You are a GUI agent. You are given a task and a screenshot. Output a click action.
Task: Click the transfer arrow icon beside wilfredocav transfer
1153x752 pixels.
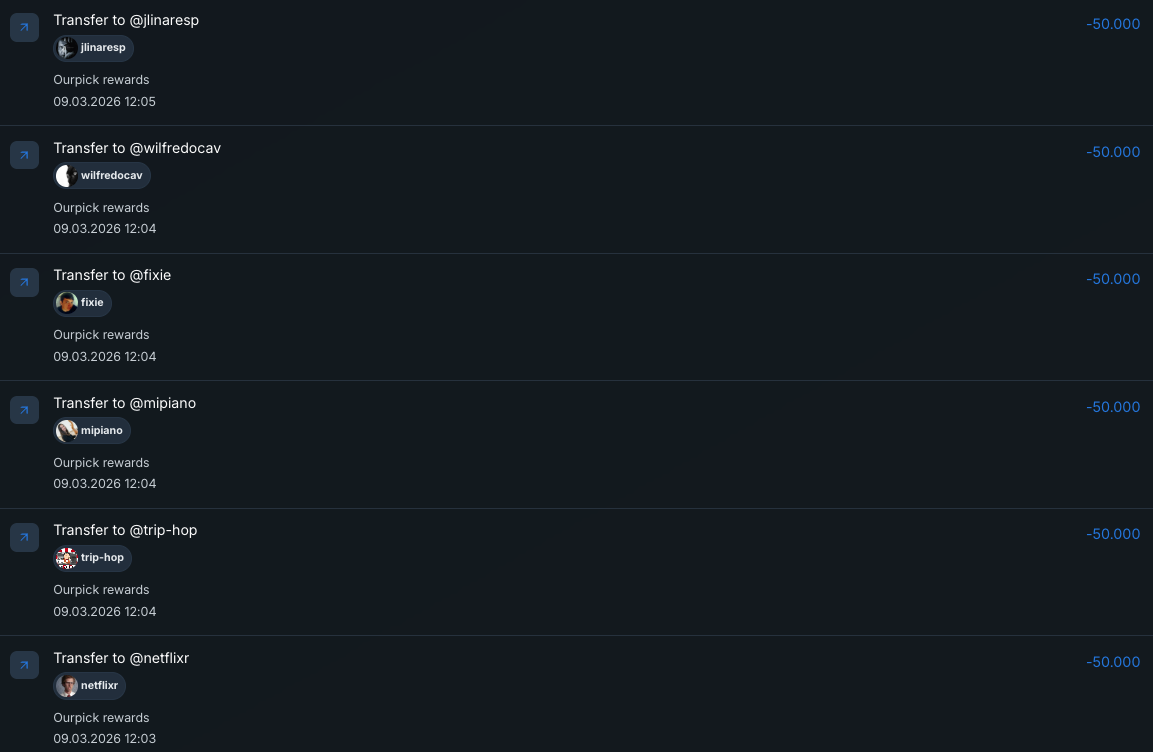click(24, 155)
